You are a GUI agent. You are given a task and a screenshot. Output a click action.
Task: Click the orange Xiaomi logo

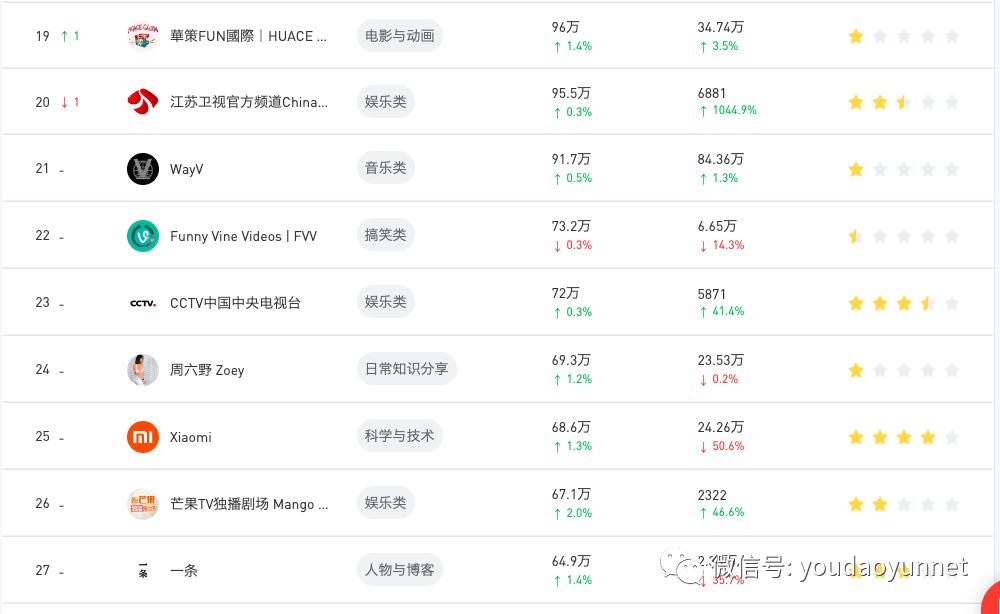143,437
